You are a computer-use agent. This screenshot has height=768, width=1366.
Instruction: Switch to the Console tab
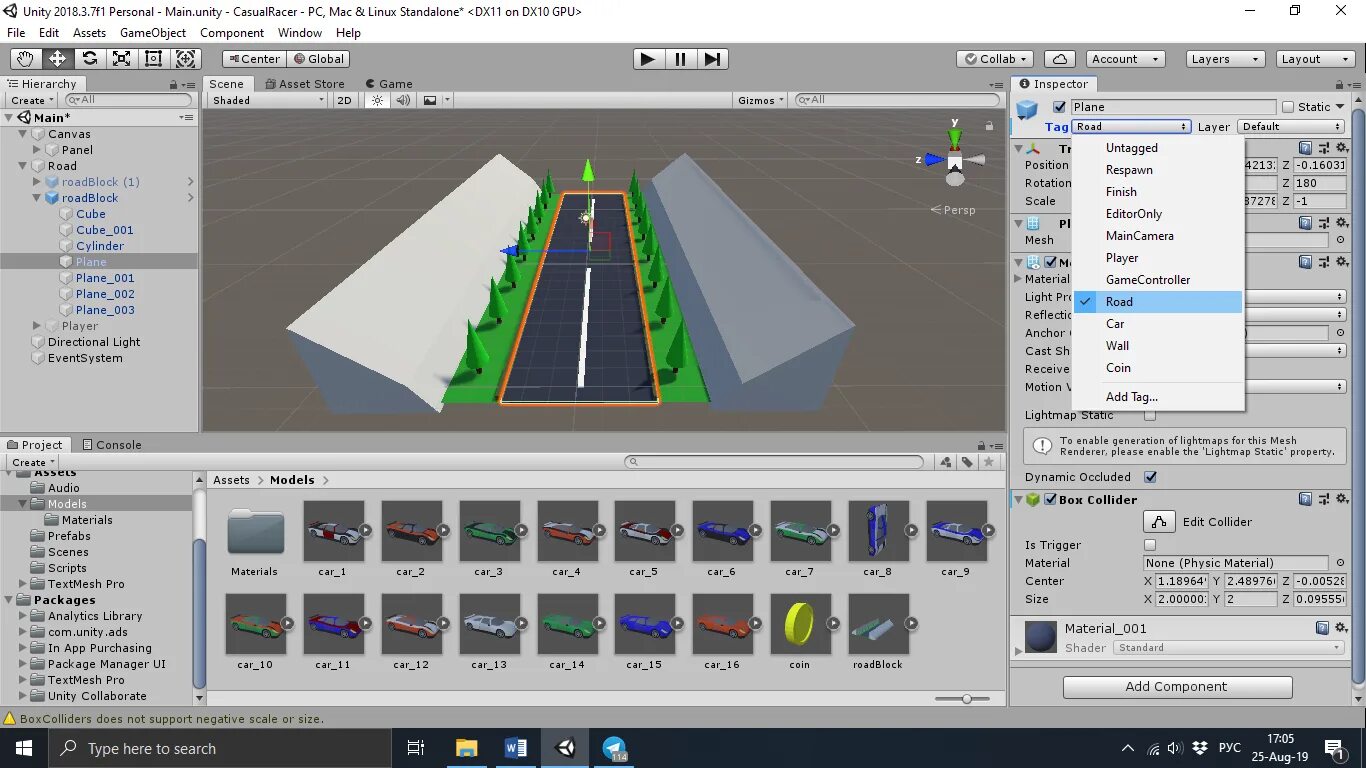pos(111,445)
